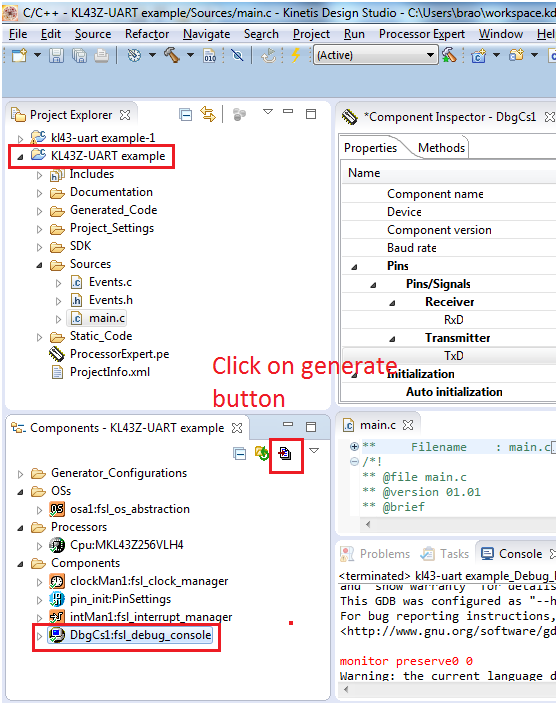This screenshot has width=558, height=705.
Task: Toggle Link with Editor in Project Explorer
Action: pyautogui.click(x=208, y=114)
